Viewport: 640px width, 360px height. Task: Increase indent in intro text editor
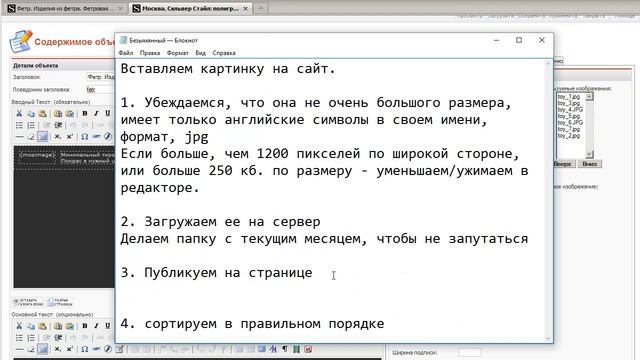(58, 125)
